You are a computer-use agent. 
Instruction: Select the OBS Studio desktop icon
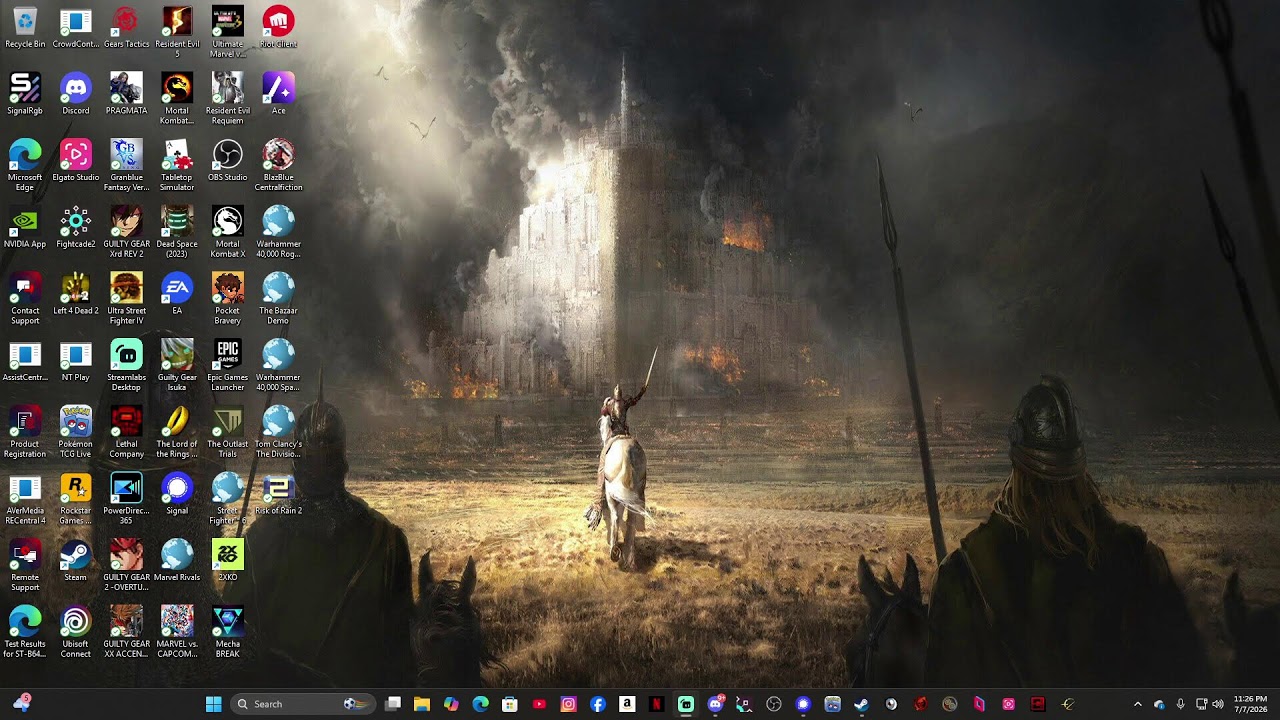point(228,161)
